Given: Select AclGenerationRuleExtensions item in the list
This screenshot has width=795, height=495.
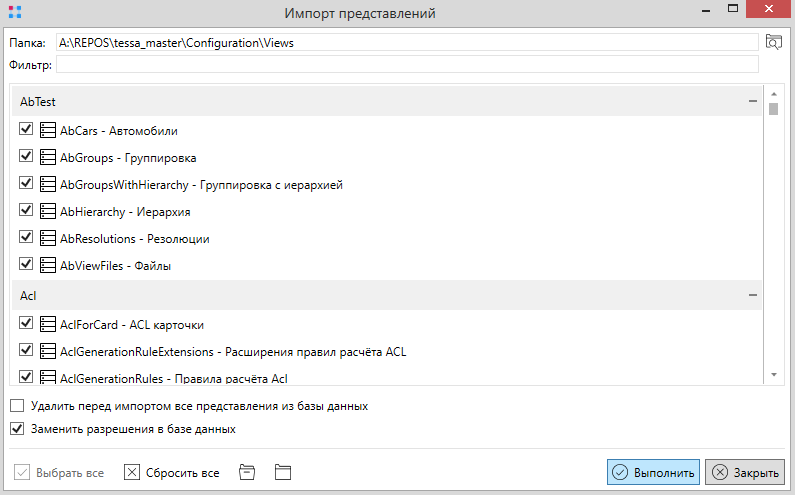Looking at the screenshot, I should pos(232,352).
